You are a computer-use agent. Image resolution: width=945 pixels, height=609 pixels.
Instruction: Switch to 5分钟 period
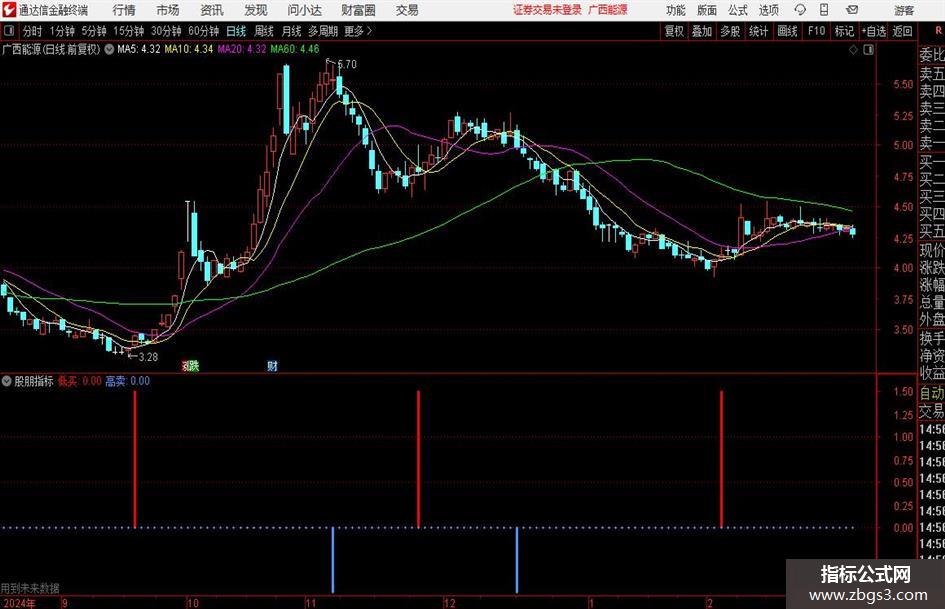coord(94,31)
